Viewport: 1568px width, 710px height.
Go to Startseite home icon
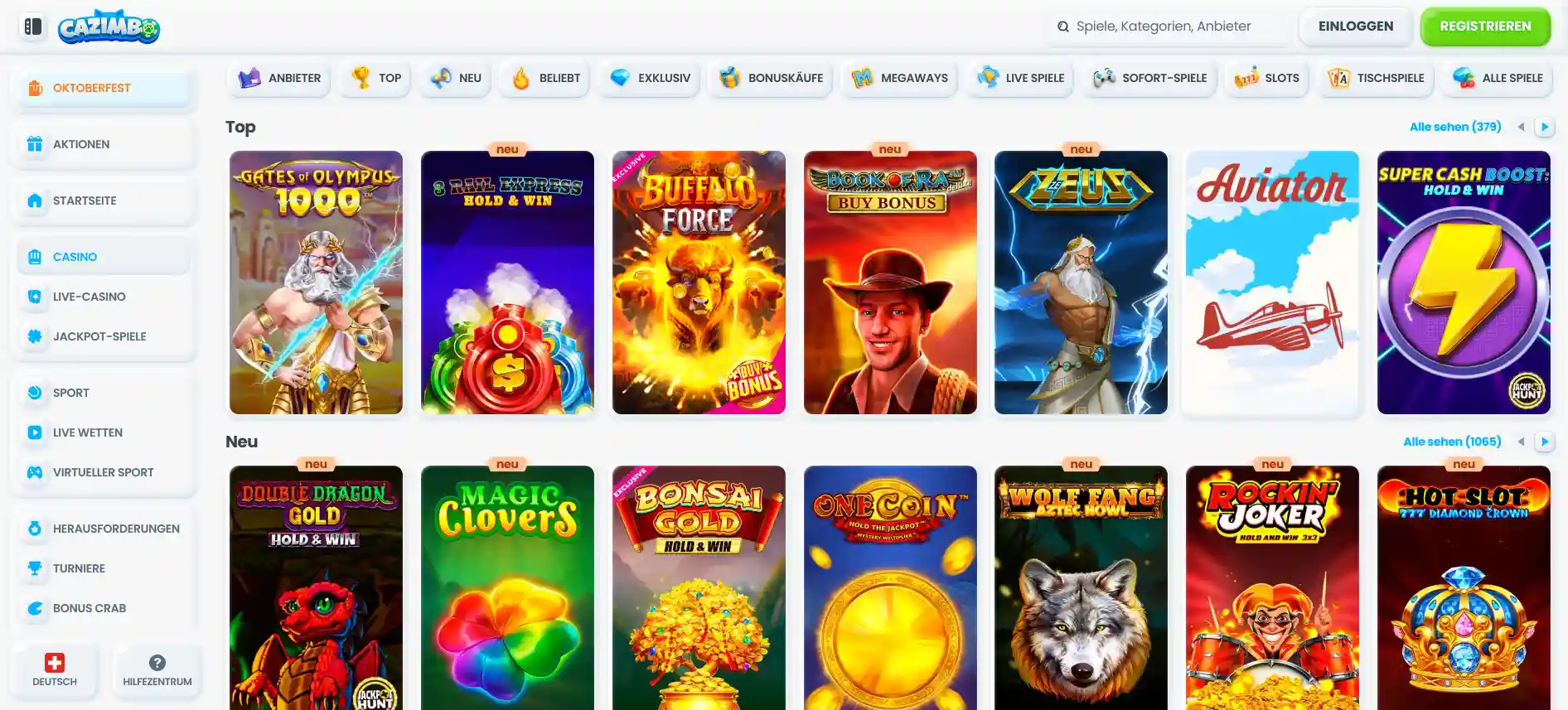point(35,200)
